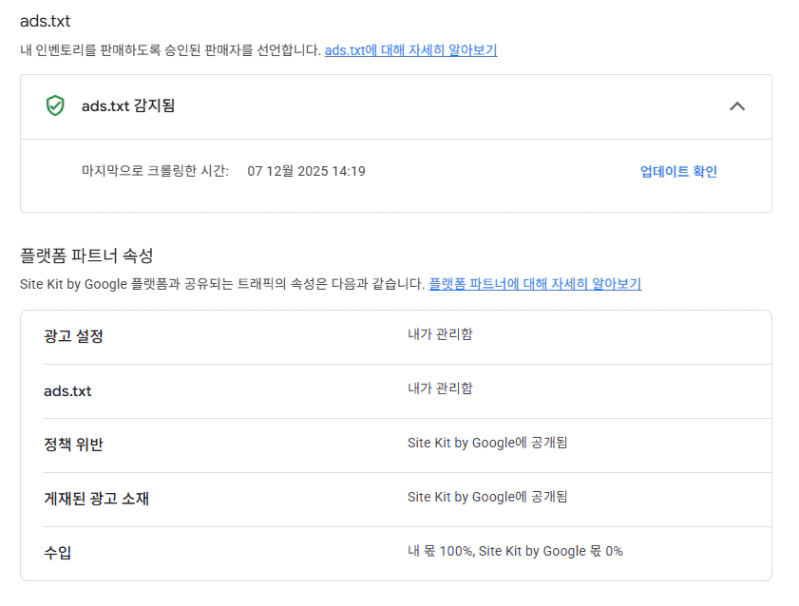Click the green shield checkmark icon
The width and height of the screenshot is (799, 606).
(56, 106)
